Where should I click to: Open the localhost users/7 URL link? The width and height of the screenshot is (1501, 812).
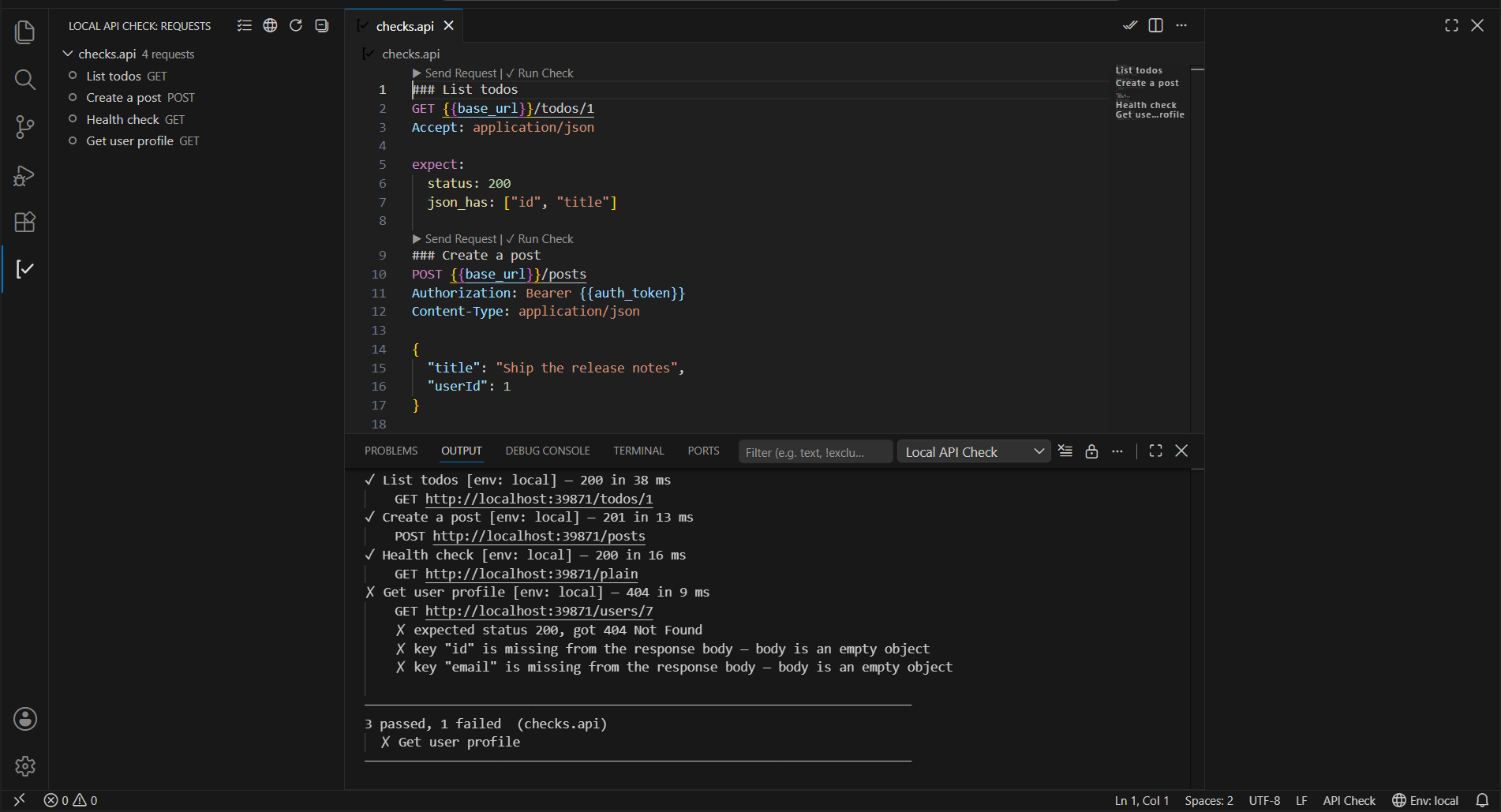coord(539,612)
